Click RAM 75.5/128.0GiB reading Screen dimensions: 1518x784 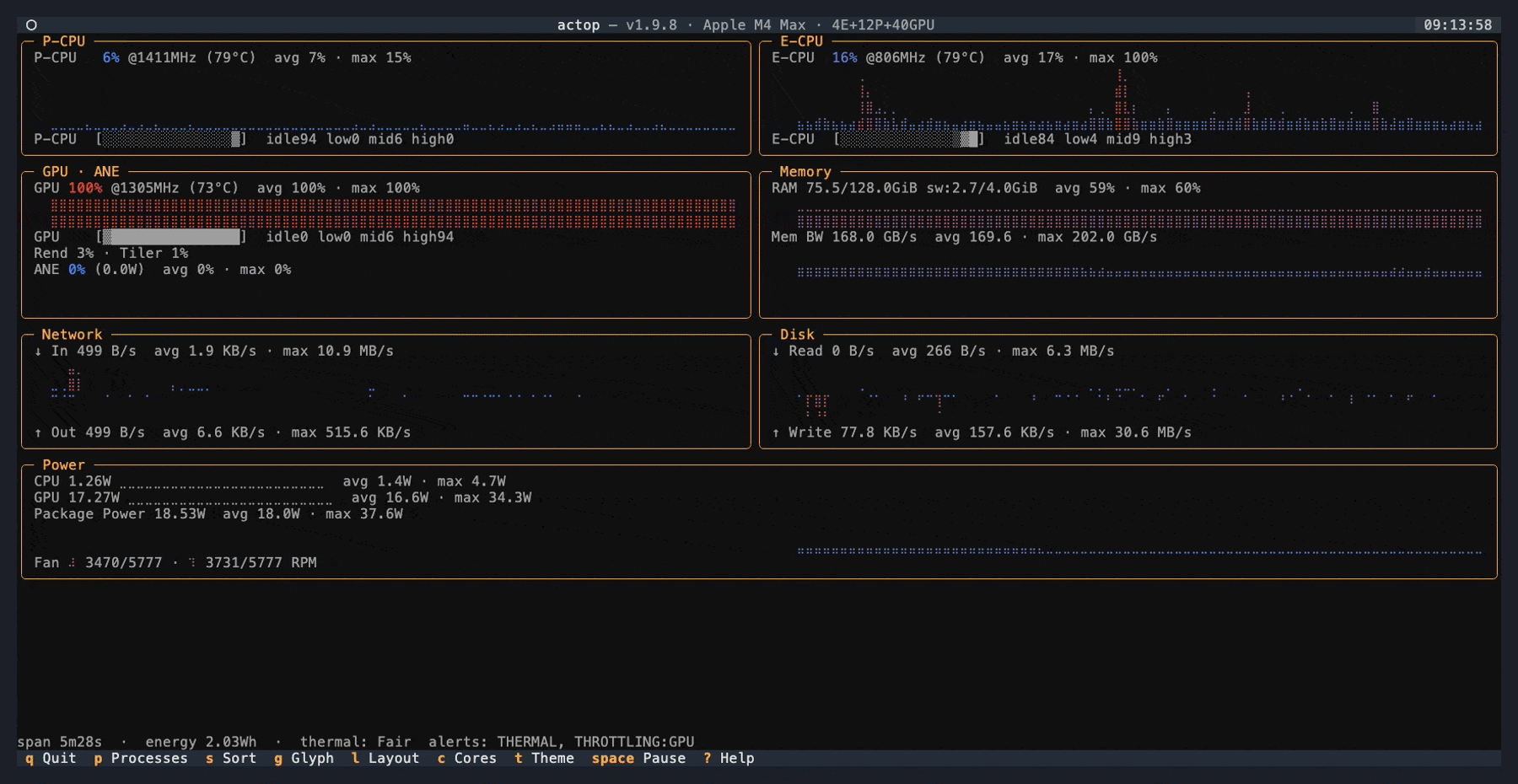(x=844, y=188)
